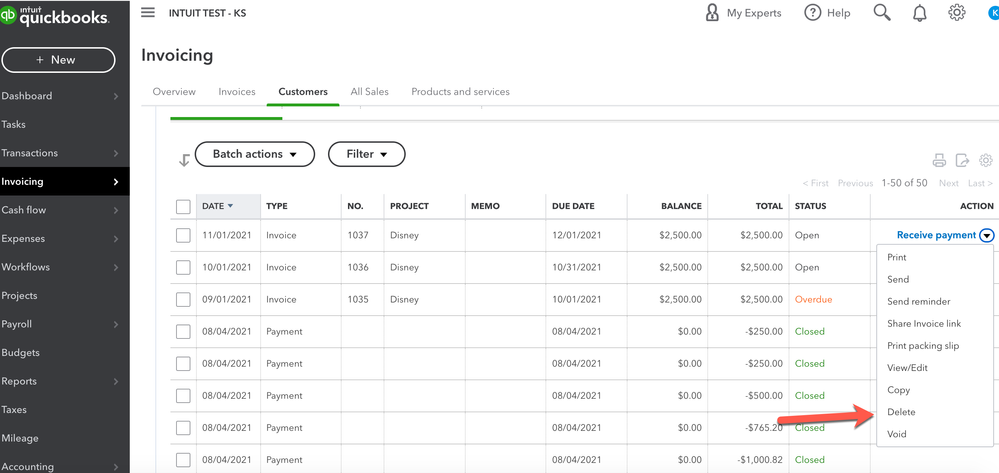This screenshot has height=473, width=999.
Task: Open the My Experts person icon
Action: 712,13
